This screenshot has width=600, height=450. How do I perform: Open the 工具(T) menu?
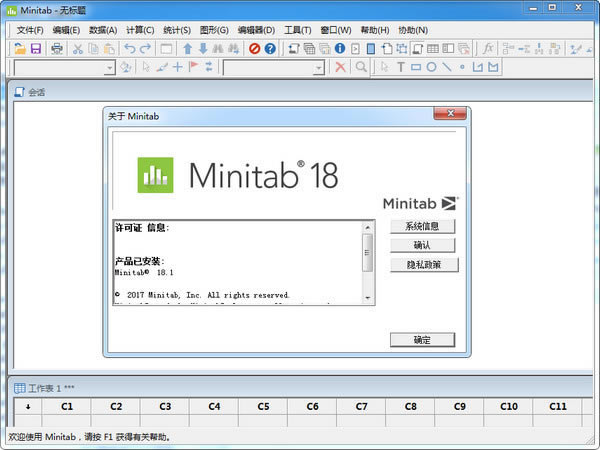point(298,30)
